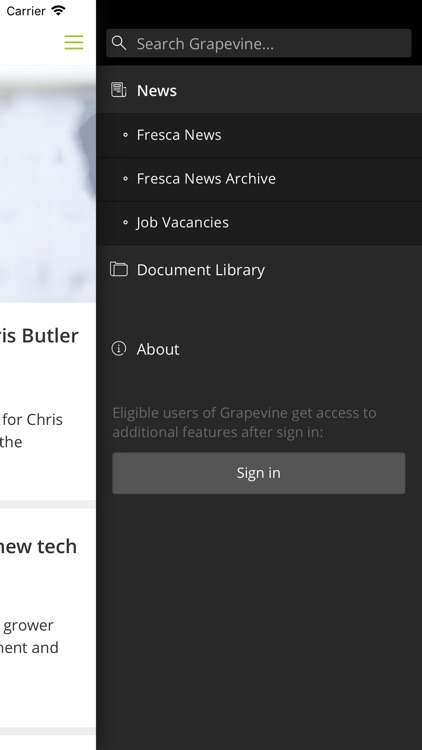Image resolution: width=422 pixels, height=750 pixels.
Task: Tap the magnifying glass search icon
Action: pyautogui.click(x=119, y=43)
